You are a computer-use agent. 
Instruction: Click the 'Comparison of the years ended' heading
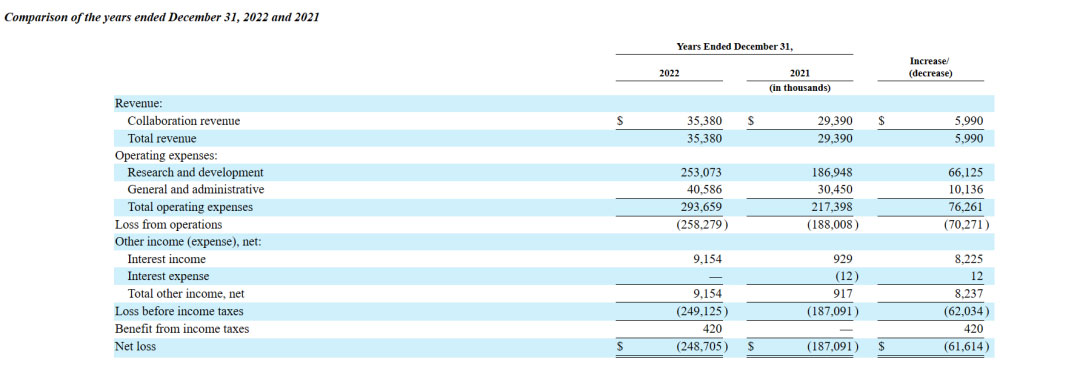click(162, 18)
